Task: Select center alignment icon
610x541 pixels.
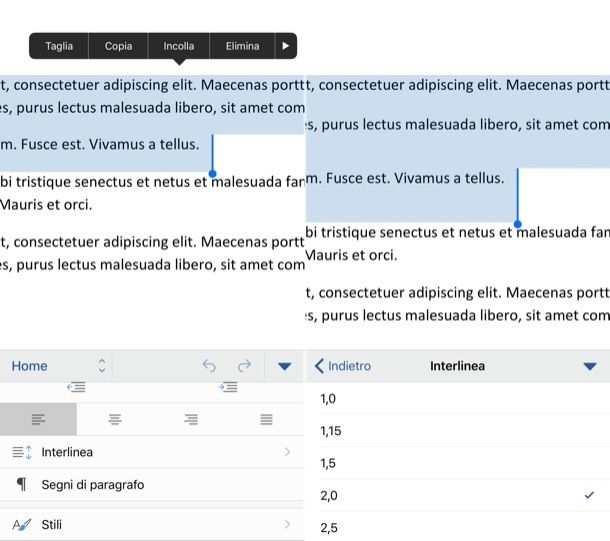Action: pos(115,419)
